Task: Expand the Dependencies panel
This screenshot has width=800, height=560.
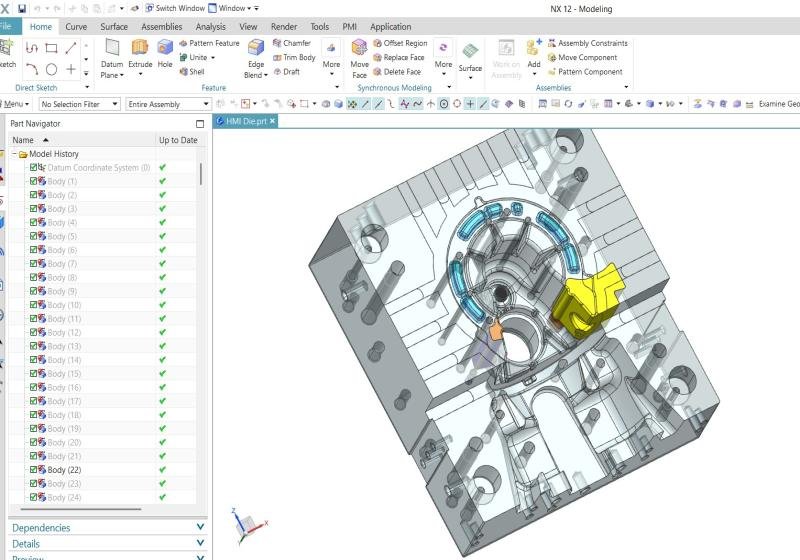Action: [x=105, y=528]
